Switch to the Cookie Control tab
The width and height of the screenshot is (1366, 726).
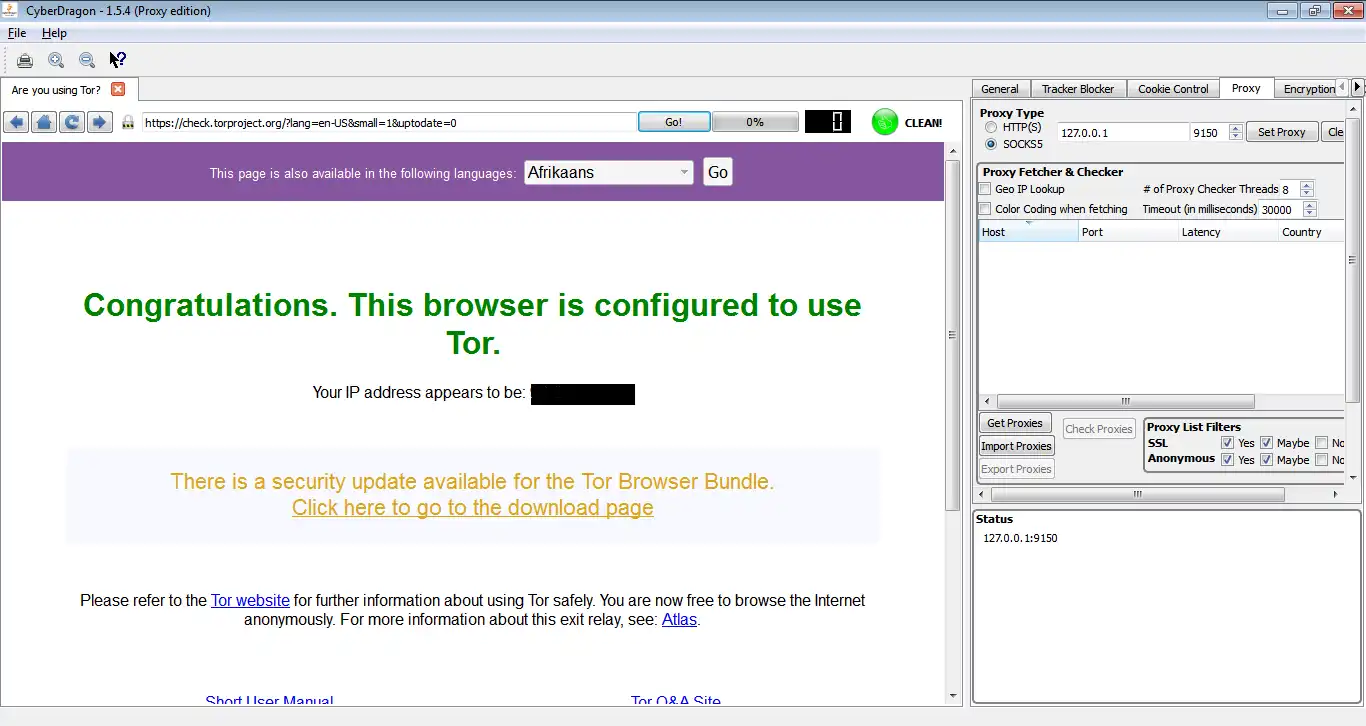click(1173, 89)
